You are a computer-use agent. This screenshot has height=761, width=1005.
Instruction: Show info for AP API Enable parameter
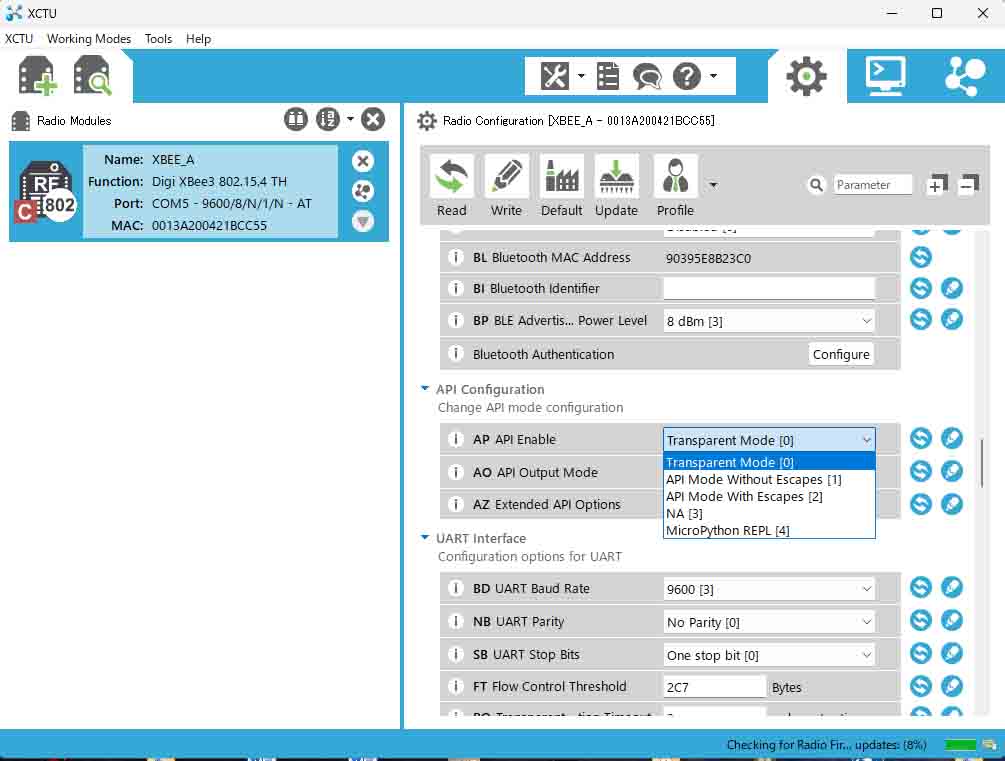(x=456, y=439)
